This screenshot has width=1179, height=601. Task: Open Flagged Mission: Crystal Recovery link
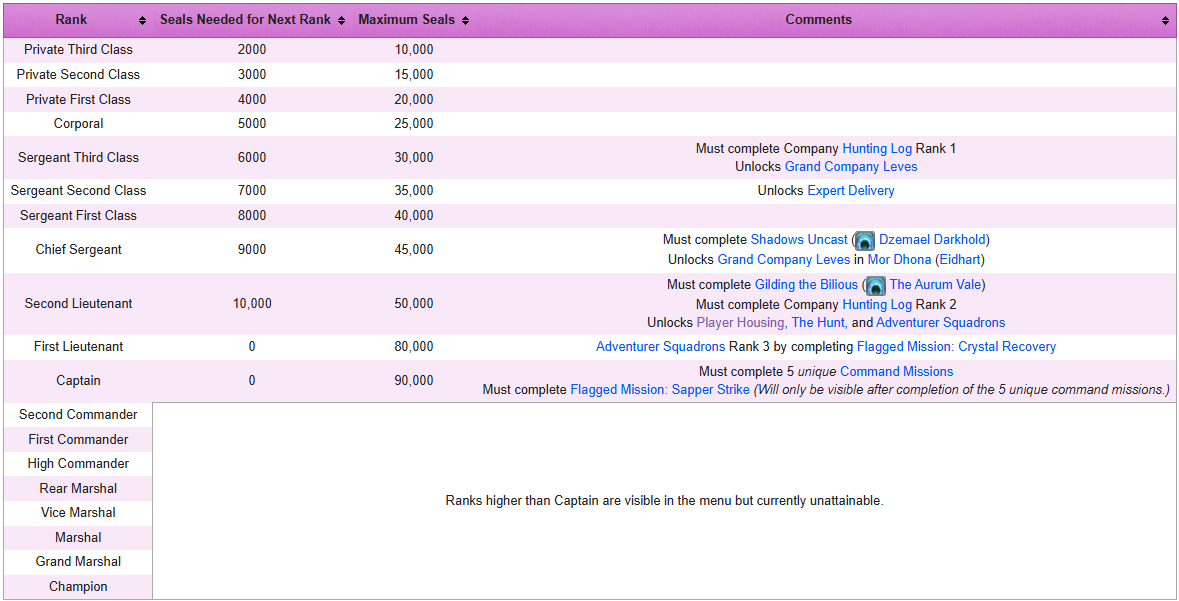[x=956, y=347]
